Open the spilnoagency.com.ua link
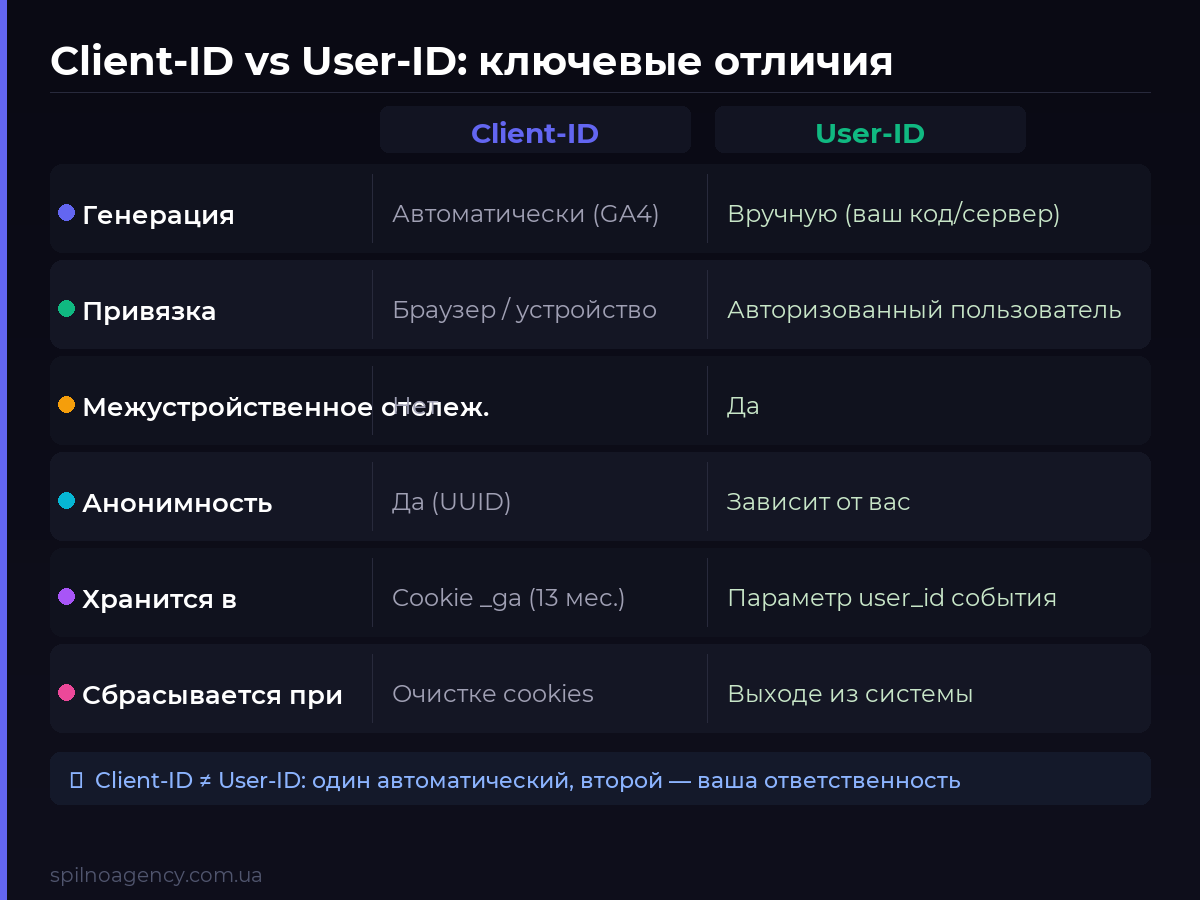This screenshot has width=1200, height=900. 156,875
